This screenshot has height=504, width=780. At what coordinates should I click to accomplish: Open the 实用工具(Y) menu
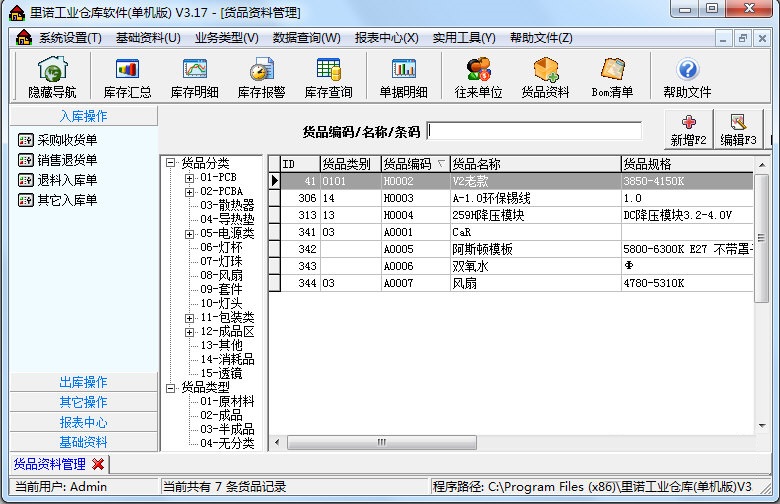[464, 38]
